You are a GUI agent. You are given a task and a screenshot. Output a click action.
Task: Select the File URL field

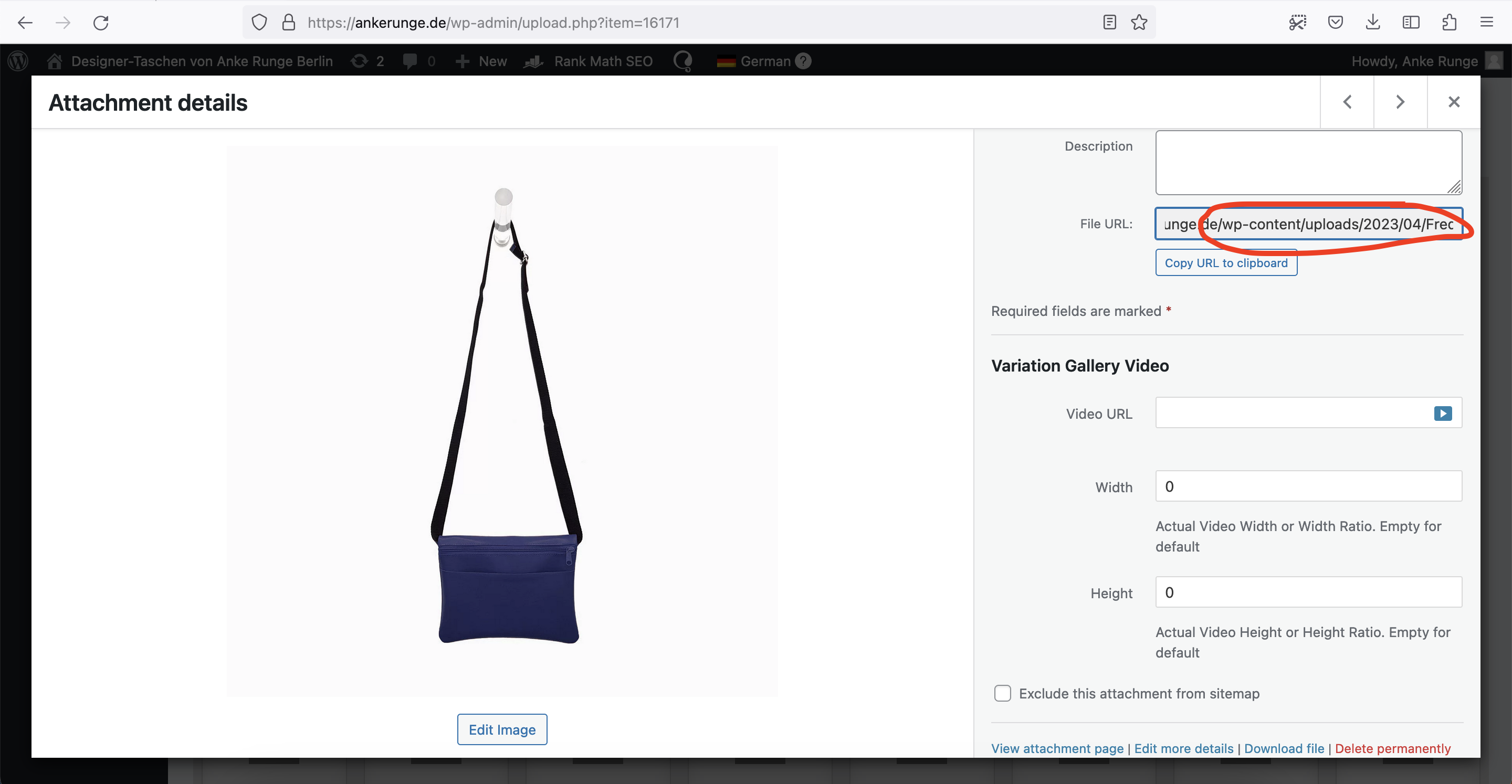1308,224
